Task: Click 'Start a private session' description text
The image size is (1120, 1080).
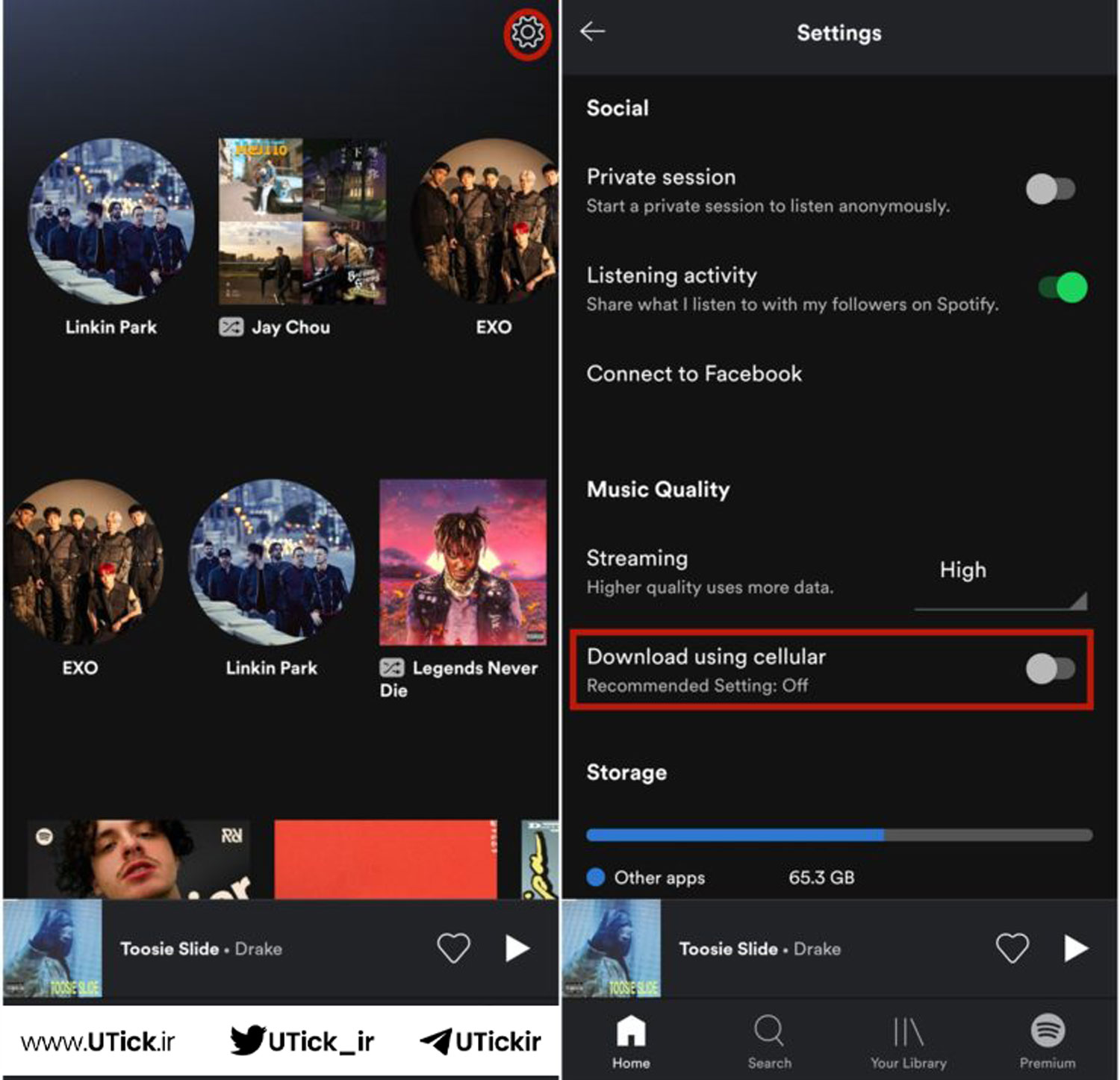Action: (x=768, y=206)
